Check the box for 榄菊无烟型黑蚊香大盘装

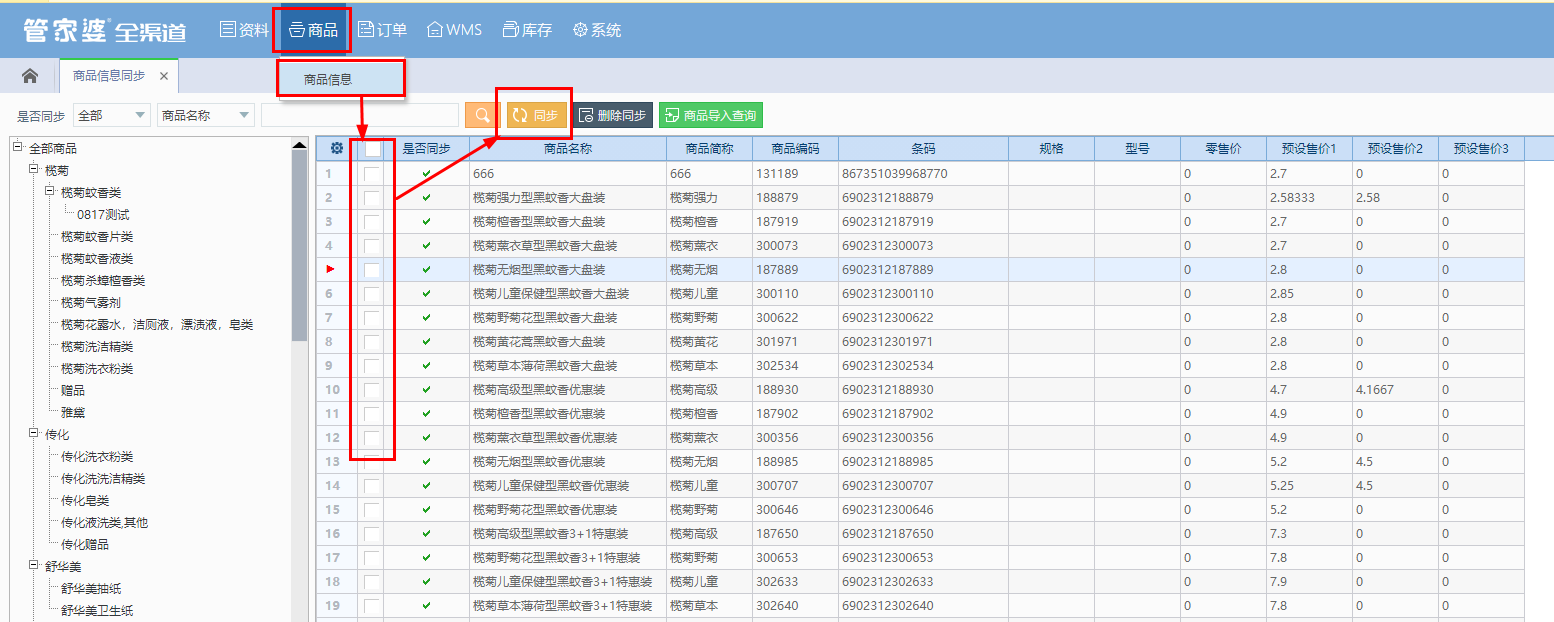pos(372,270)
